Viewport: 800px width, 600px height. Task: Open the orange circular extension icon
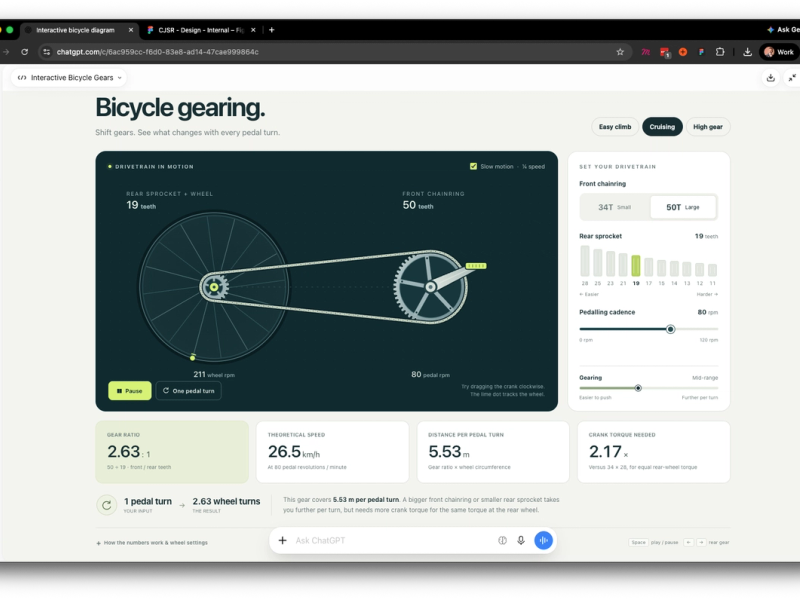tap(683, 52)
